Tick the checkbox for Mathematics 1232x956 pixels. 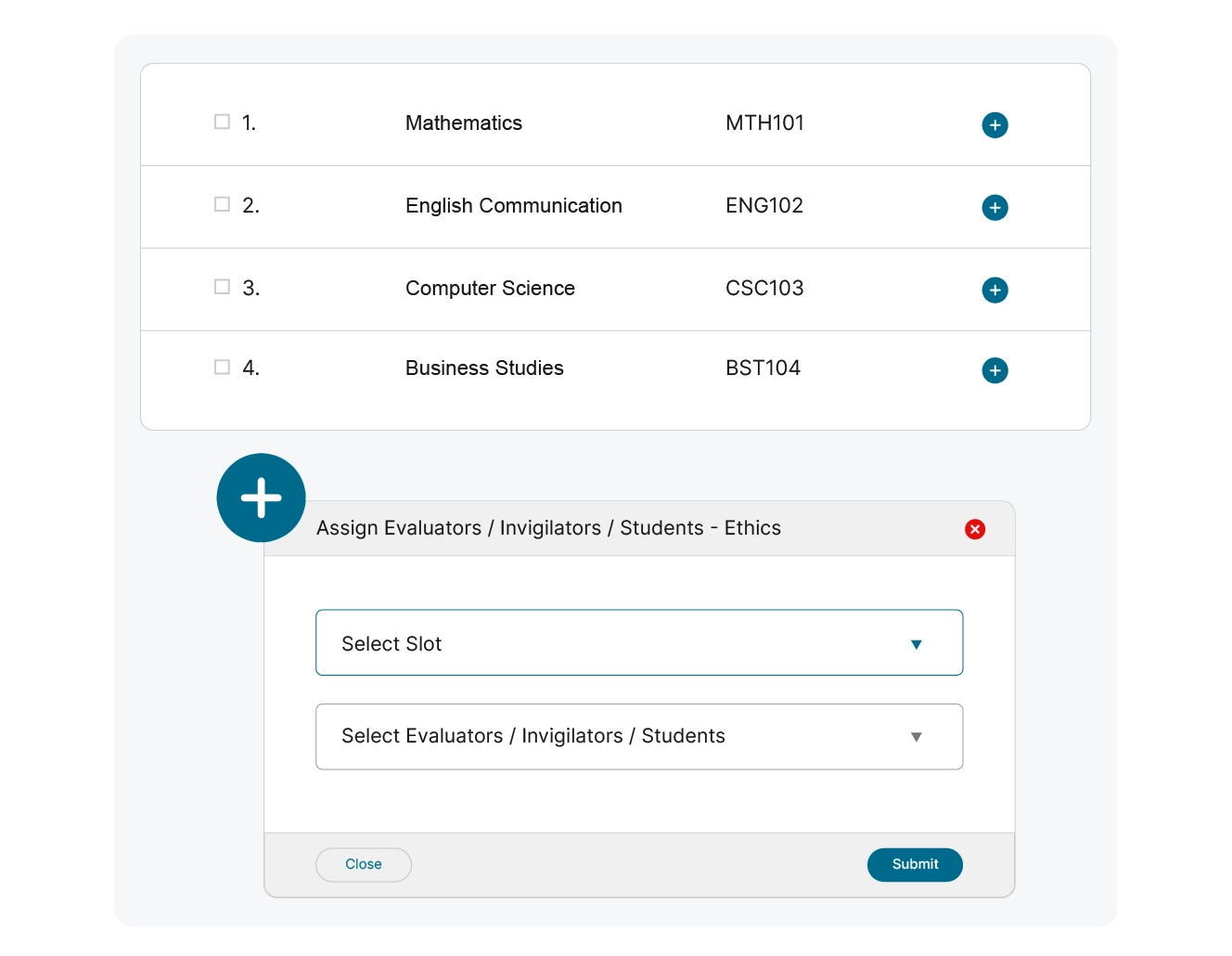coord(222,122)
